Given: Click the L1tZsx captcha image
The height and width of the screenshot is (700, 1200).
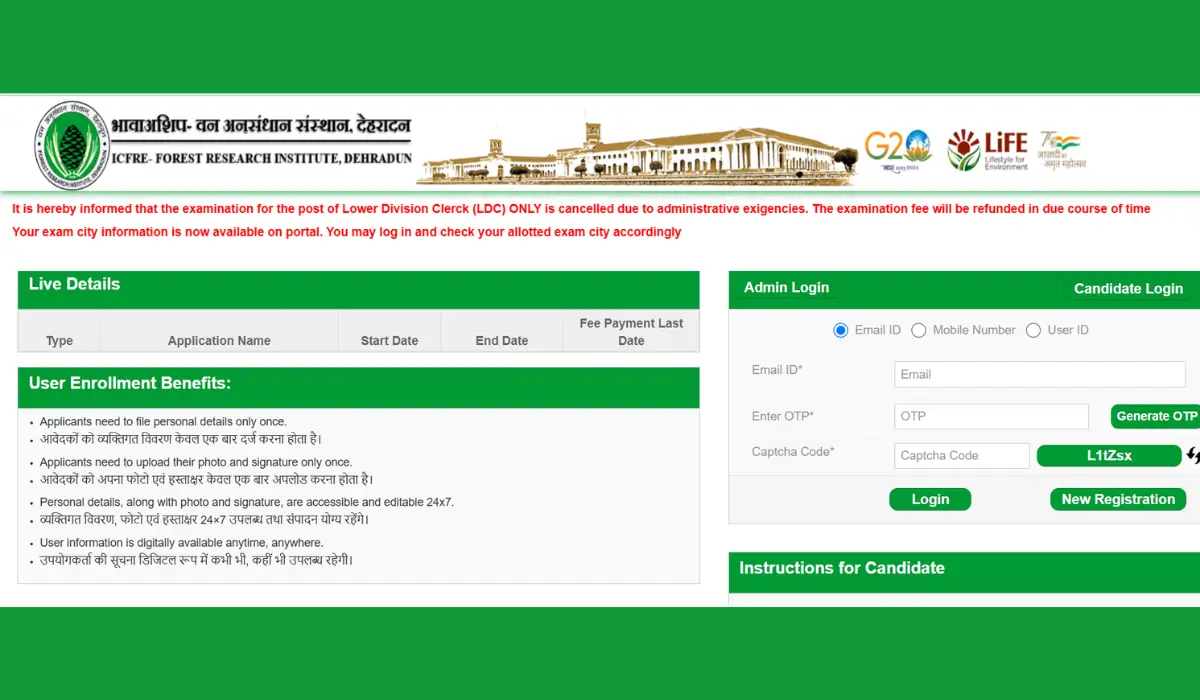Looking at the screenshot, I should pos(1109,456).
